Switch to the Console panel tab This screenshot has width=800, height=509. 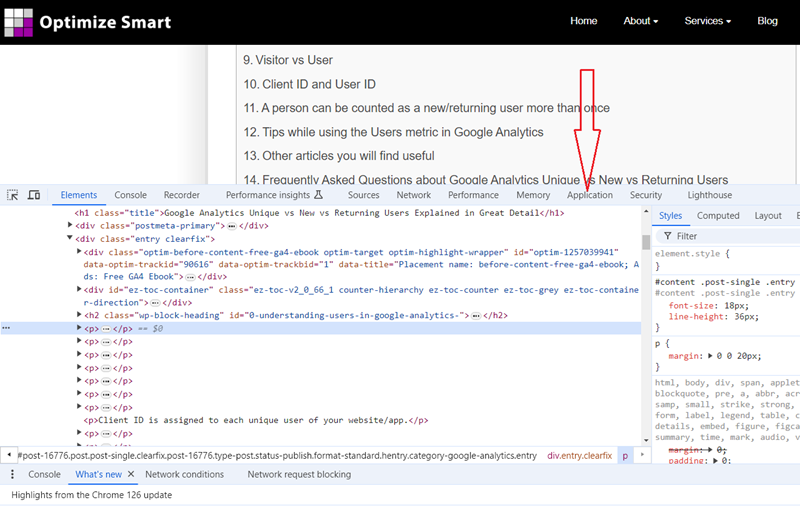pyautogui.click(x=131, y=195)
